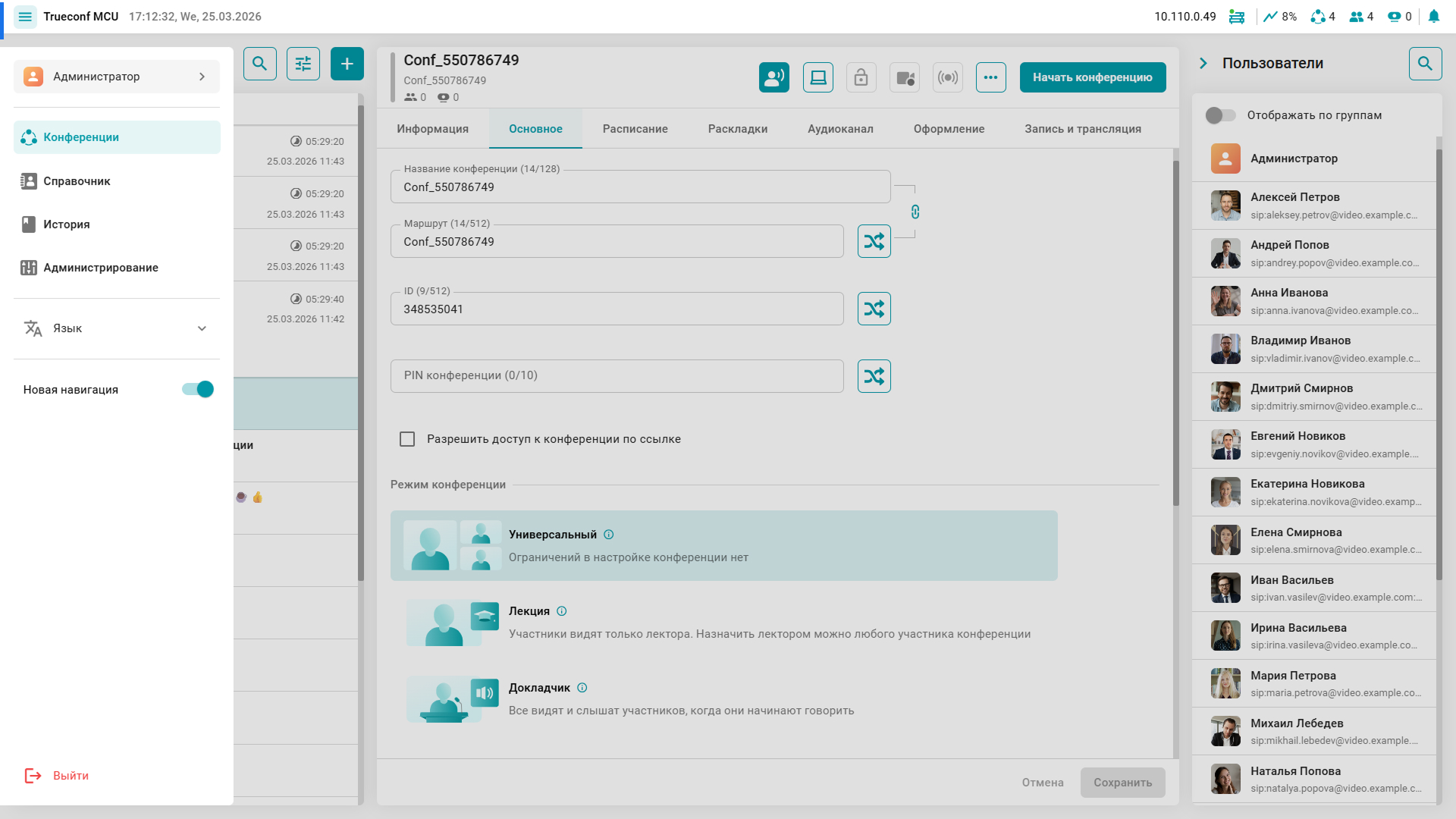Check the CPU load 8% indicator

(x=1280, y=17)
